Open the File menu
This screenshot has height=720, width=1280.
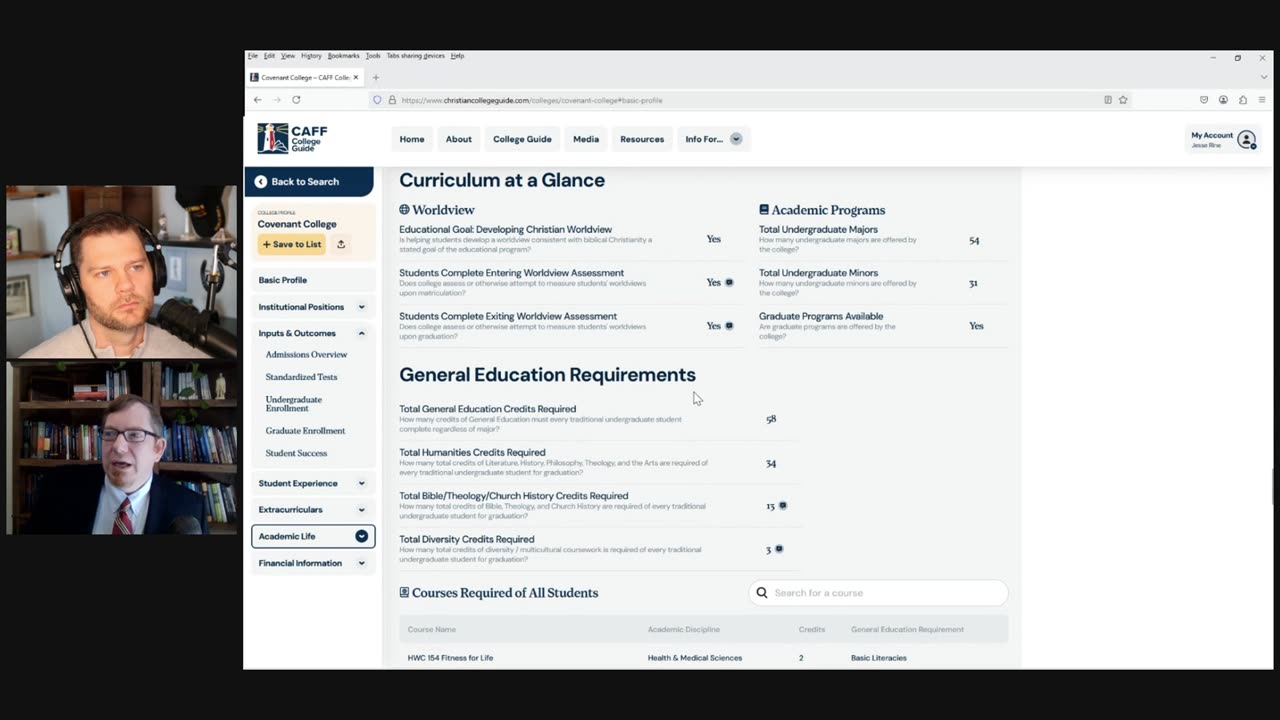(253, 56)
